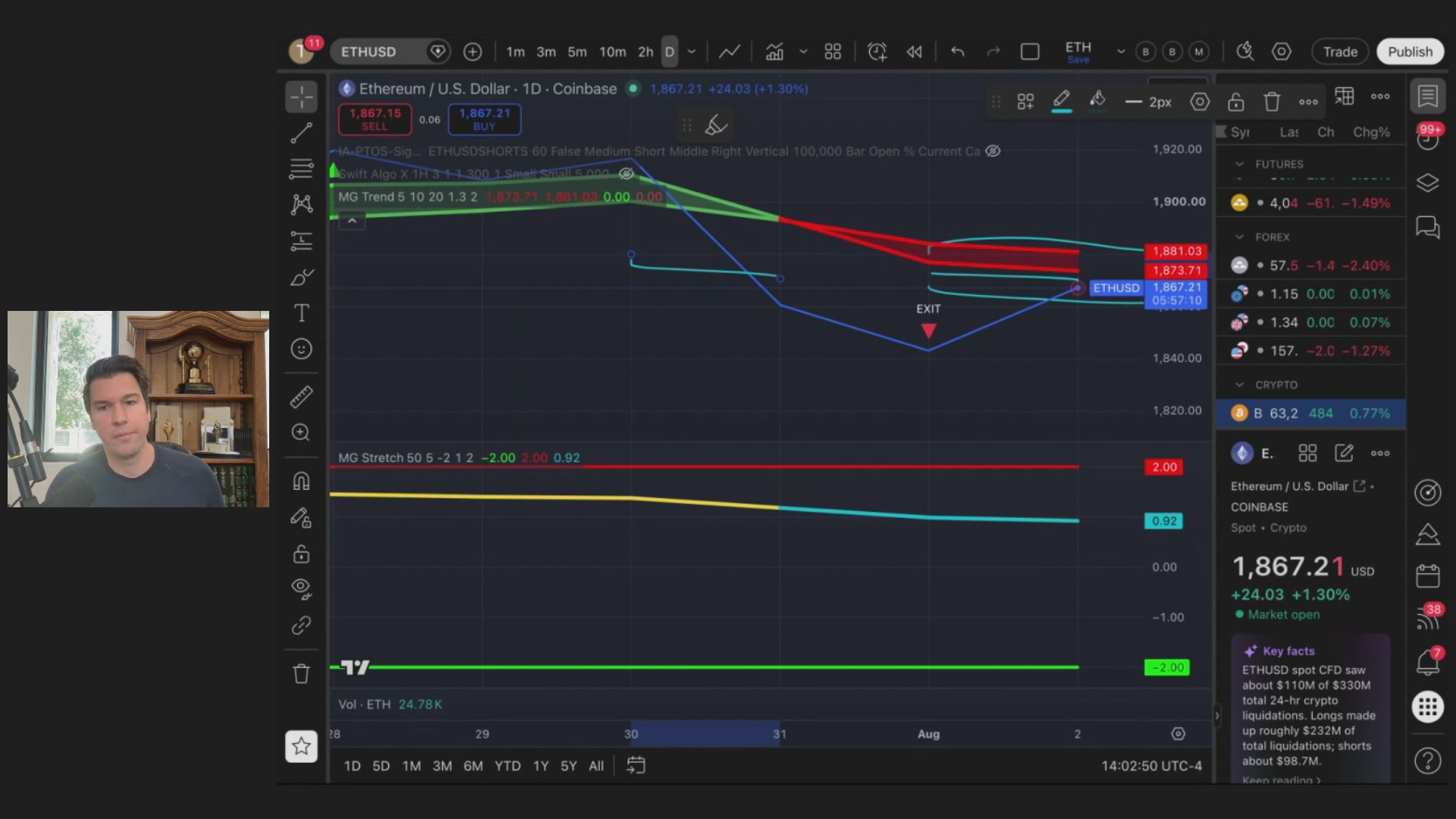Open the line color pencil swatch

(x=1062, y=102)
